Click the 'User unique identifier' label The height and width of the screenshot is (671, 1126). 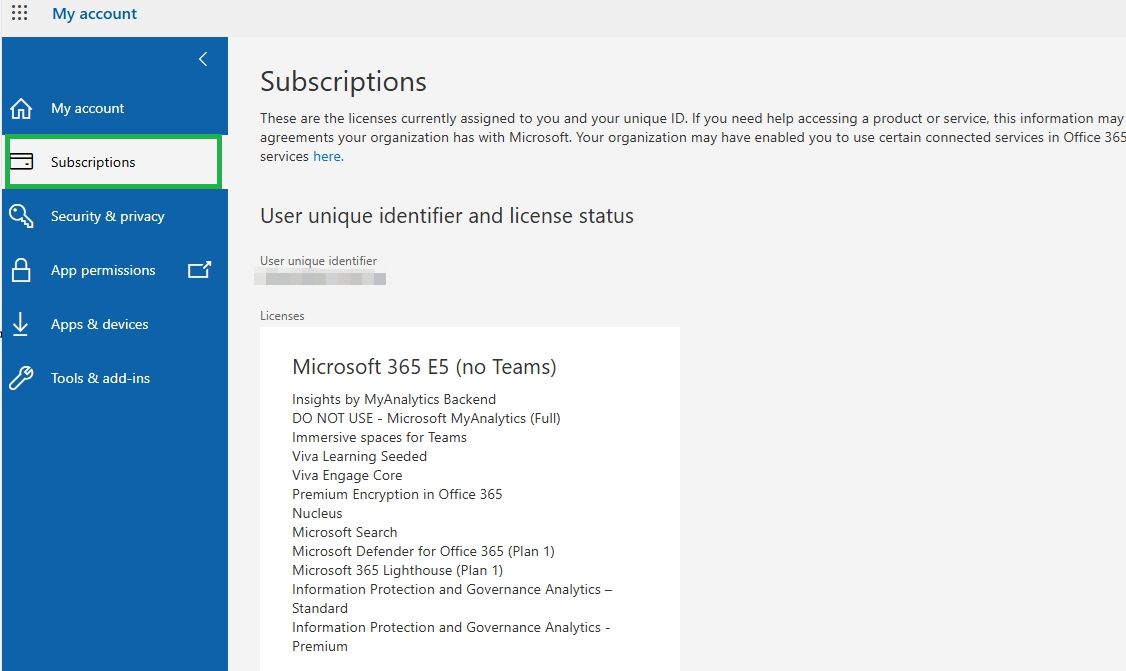click(318, 261)
